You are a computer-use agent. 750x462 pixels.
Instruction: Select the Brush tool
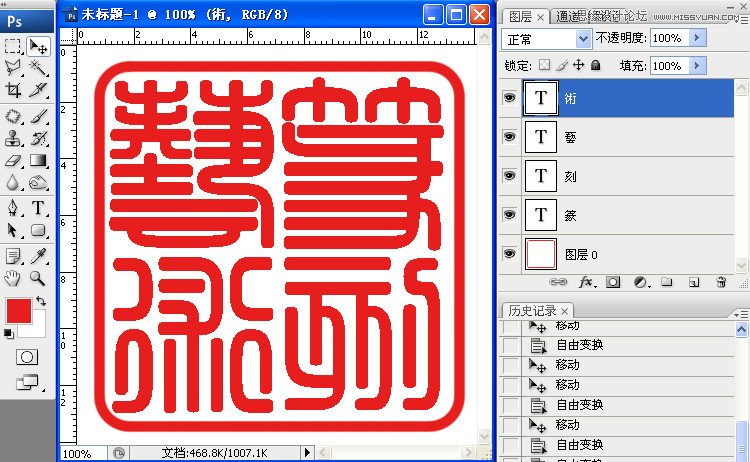click(x=38, y=116)
